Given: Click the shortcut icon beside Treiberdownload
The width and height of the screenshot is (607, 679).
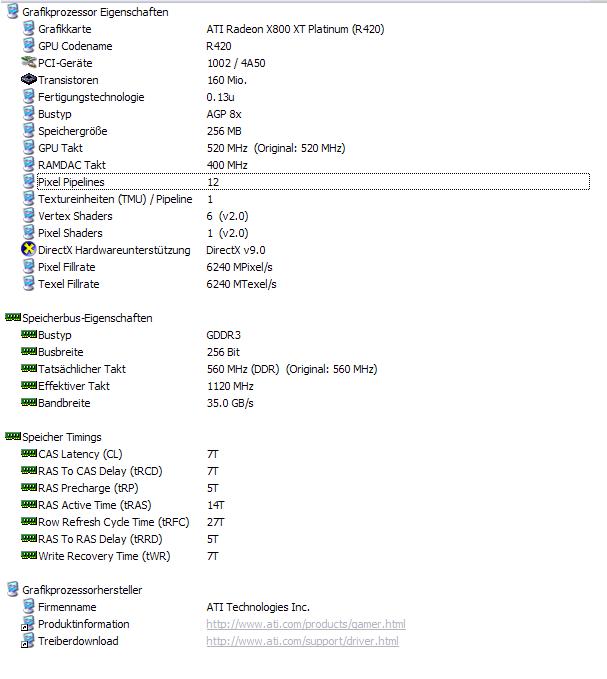Looking at the screenshot, I should coord(28,641).
